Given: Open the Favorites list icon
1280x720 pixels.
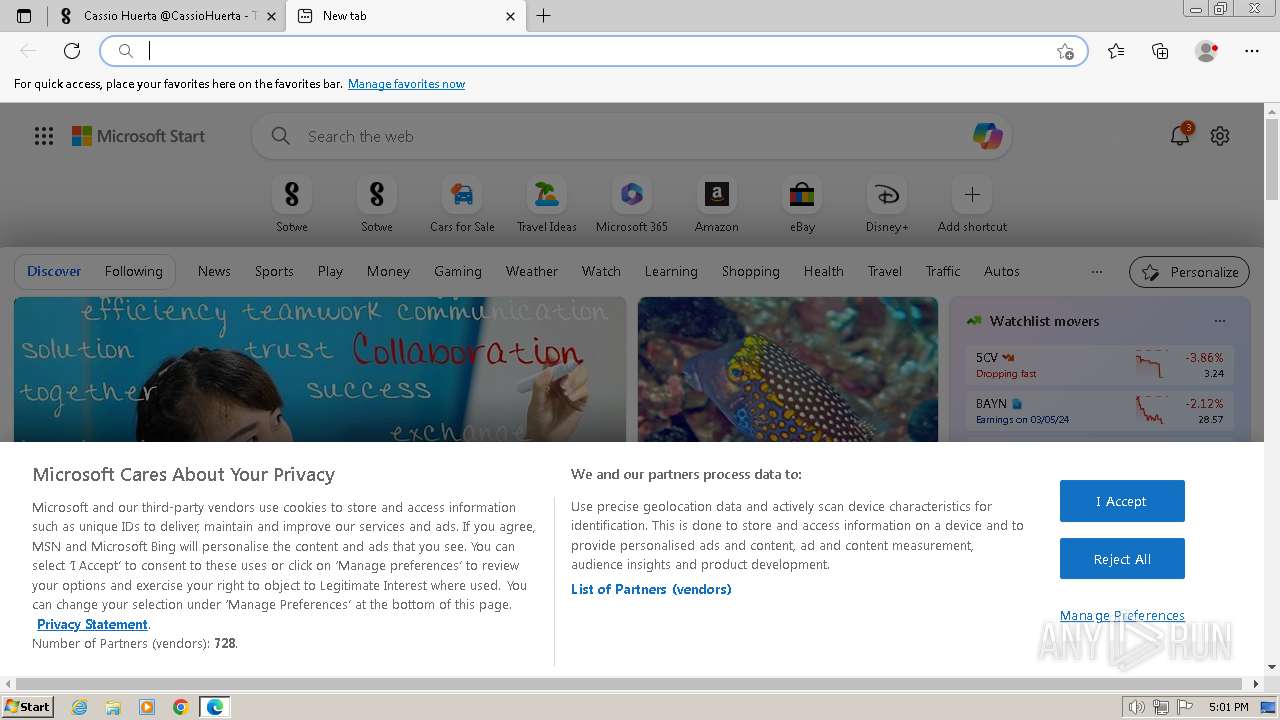Looking at the screenshot, I should (1116, 51).
